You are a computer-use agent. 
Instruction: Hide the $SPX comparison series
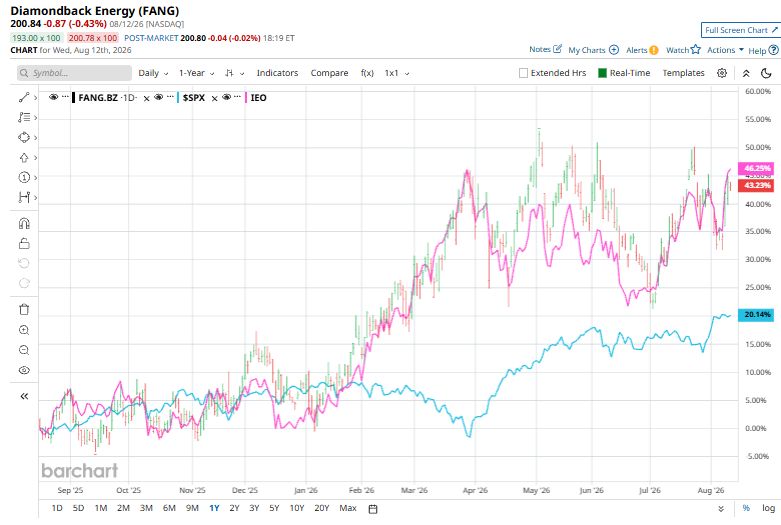pos(158,97)
